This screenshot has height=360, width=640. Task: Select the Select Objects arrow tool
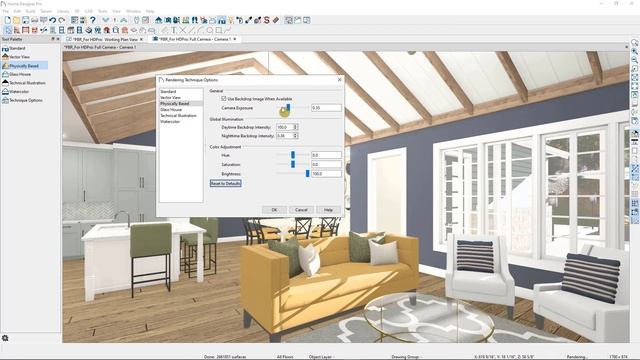[8, 30]
